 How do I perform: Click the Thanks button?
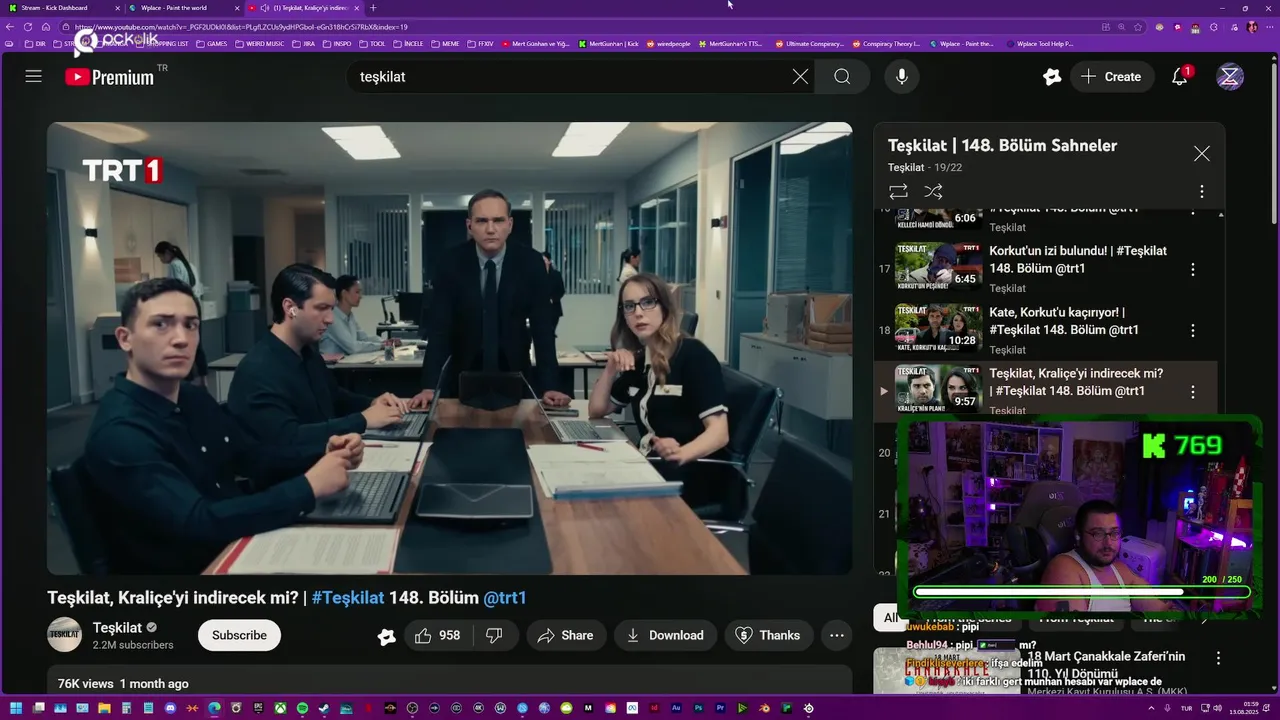click(768, 635)
